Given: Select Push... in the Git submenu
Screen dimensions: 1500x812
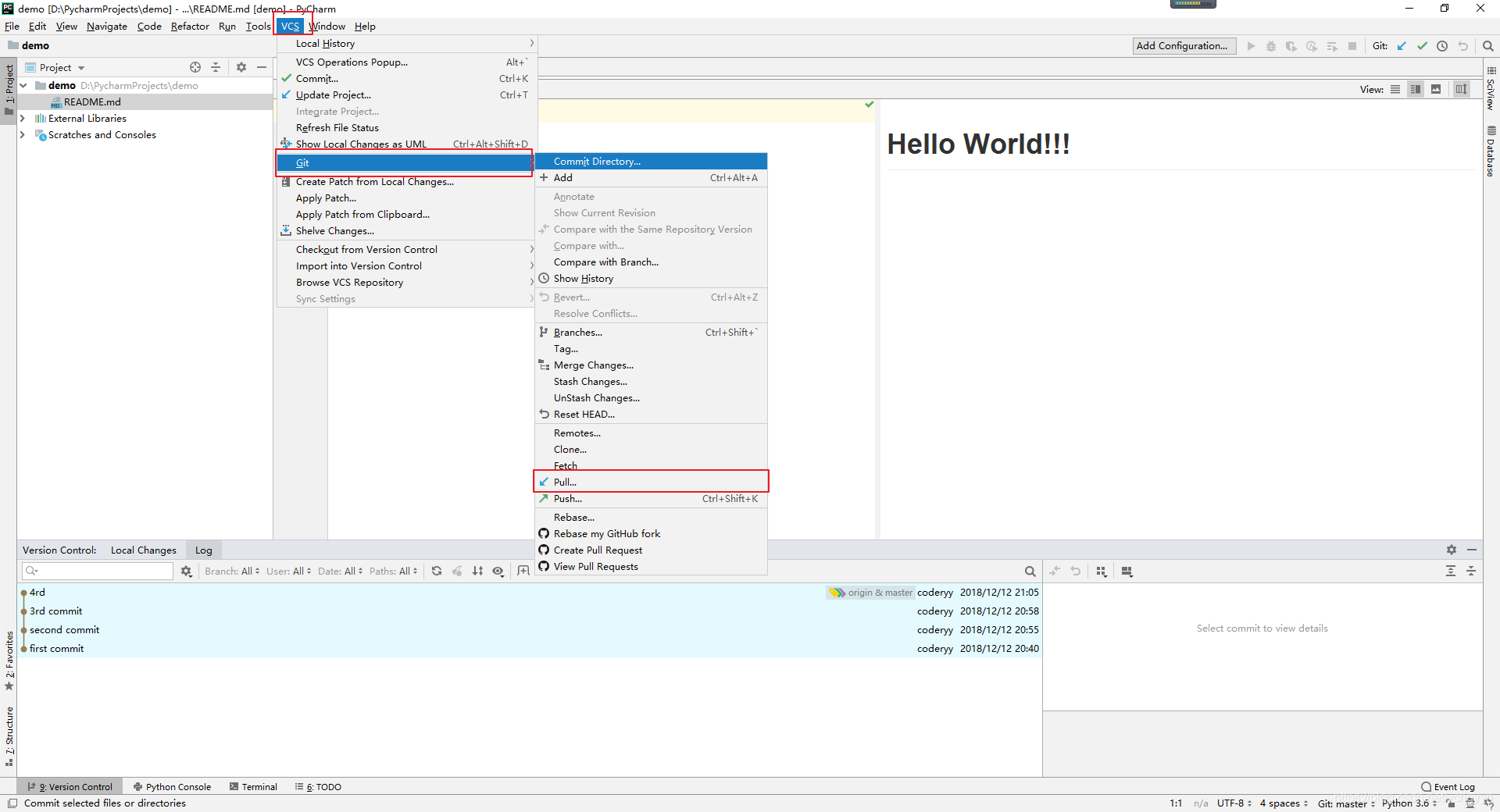Looking at the screenshot, I should click(652, 499).
